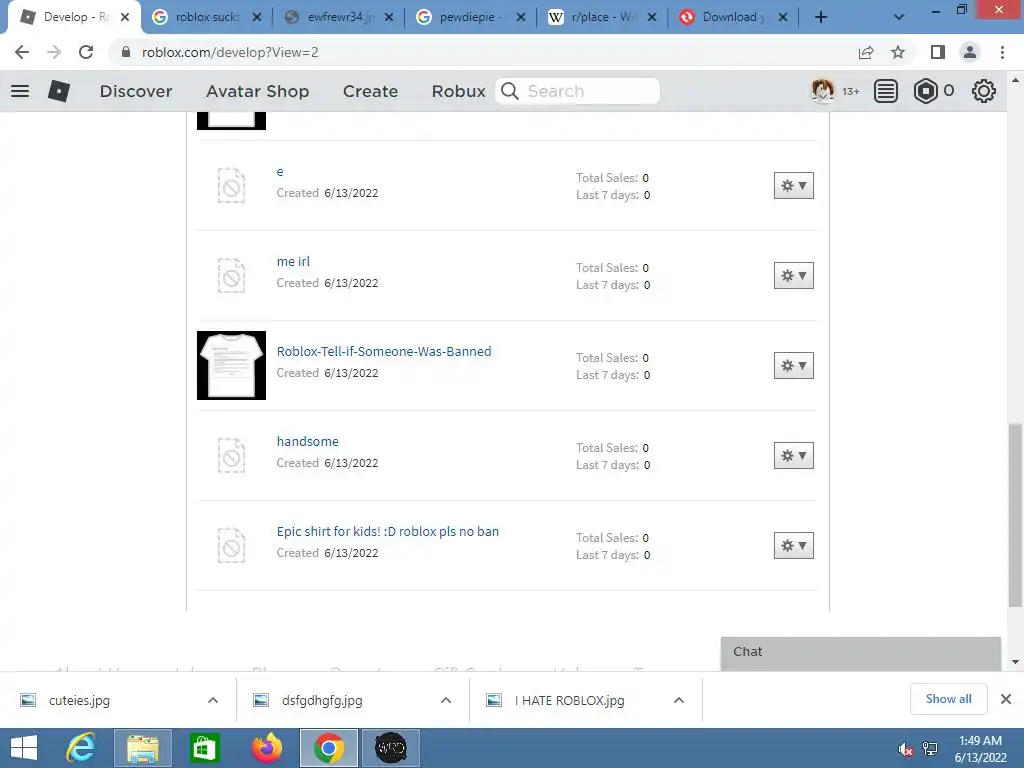Click the Chrome taskbar icon
The width and height of the screenshot is (1024, 768).
pyautogui.click(x=328, y=748)
